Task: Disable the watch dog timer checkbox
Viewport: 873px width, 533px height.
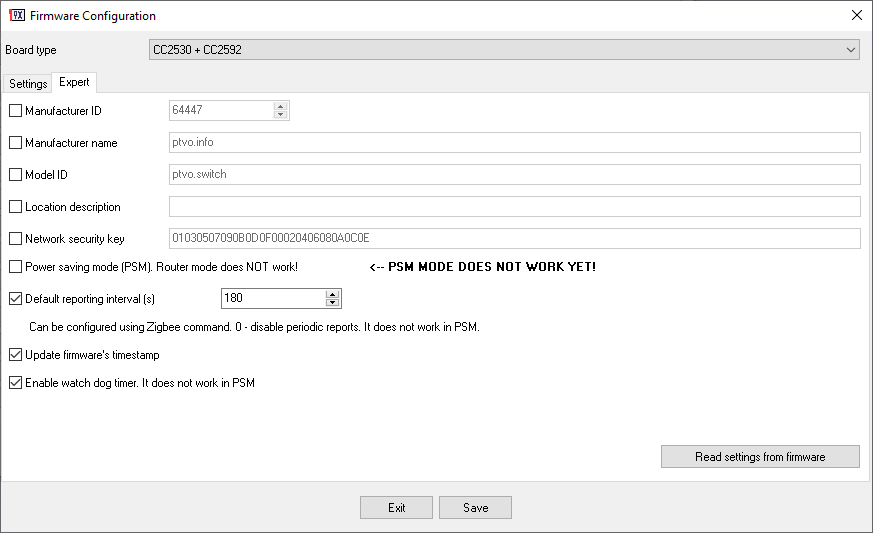Action: [x=16, y=383]
